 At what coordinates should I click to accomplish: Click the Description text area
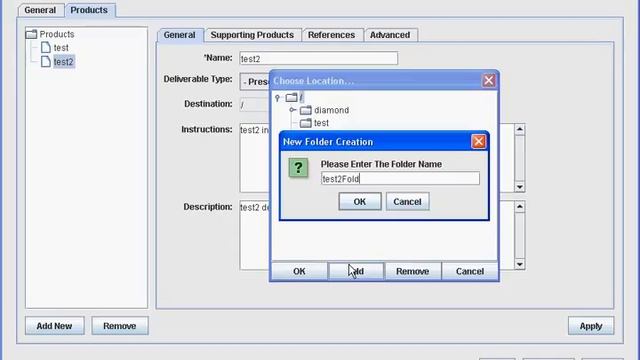[255, 235]
